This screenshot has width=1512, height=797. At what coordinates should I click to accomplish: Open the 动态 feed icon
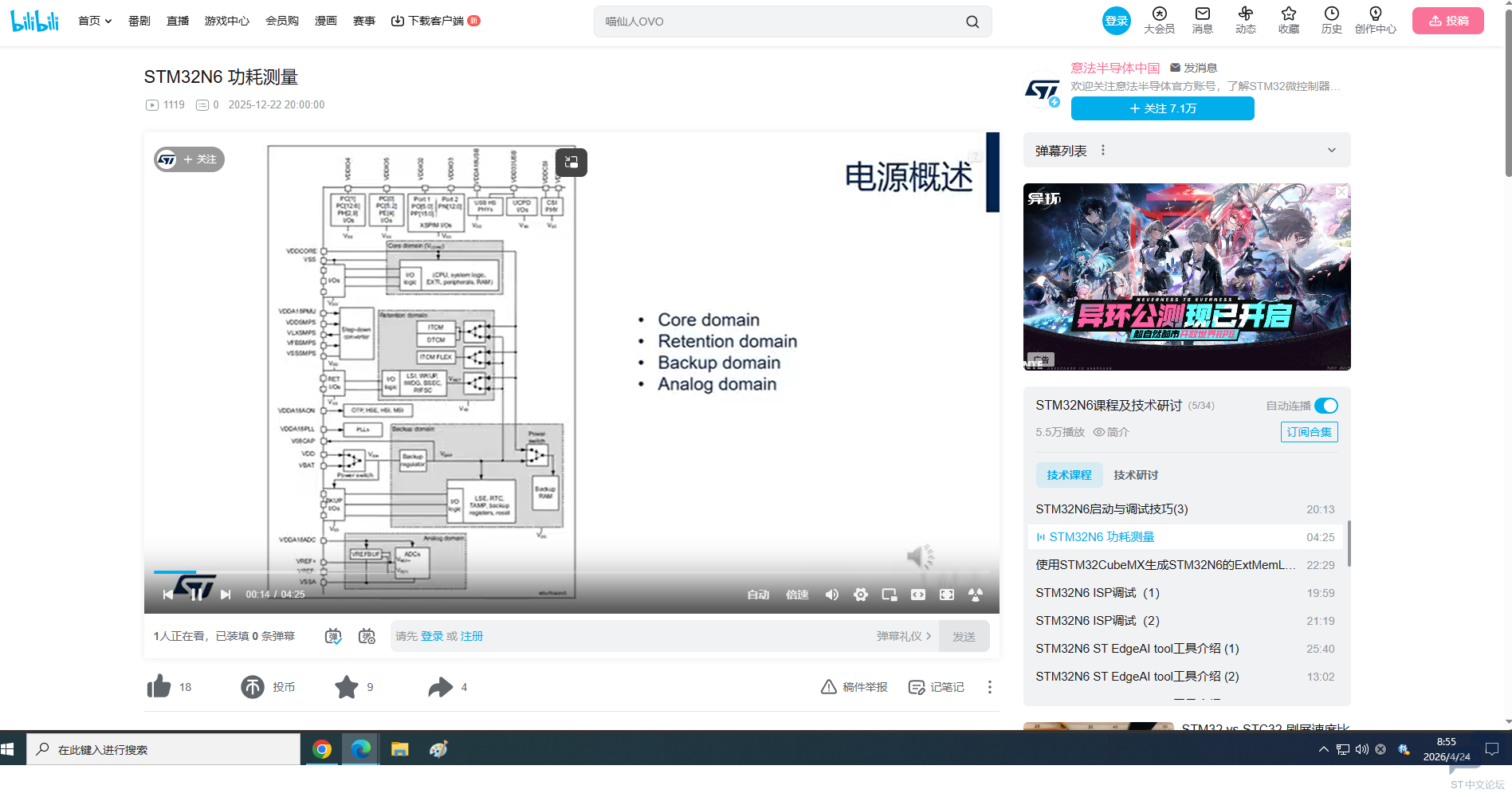[1245, 21]
